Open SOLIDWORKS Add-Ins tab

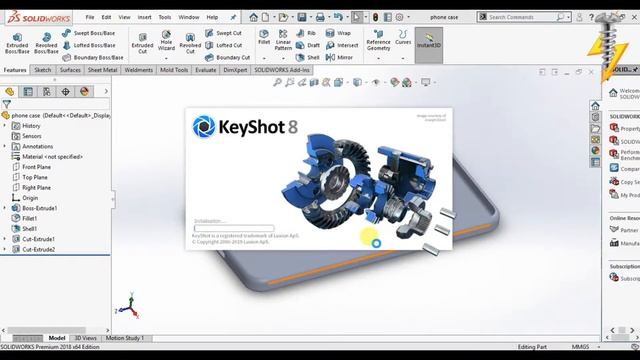(282, 70)
